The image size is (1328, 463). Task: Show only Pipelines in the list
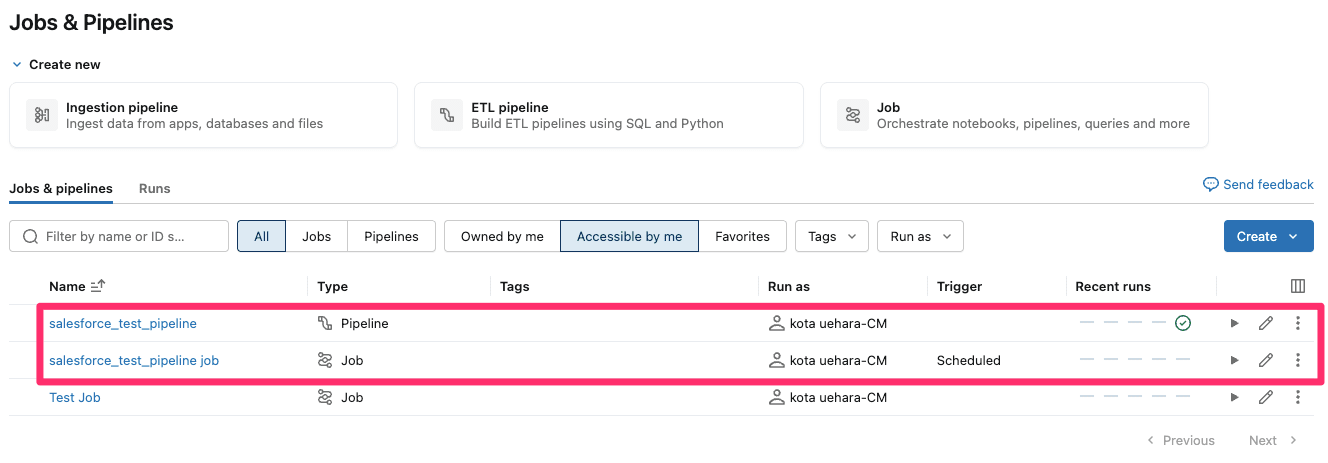(391, 236)
